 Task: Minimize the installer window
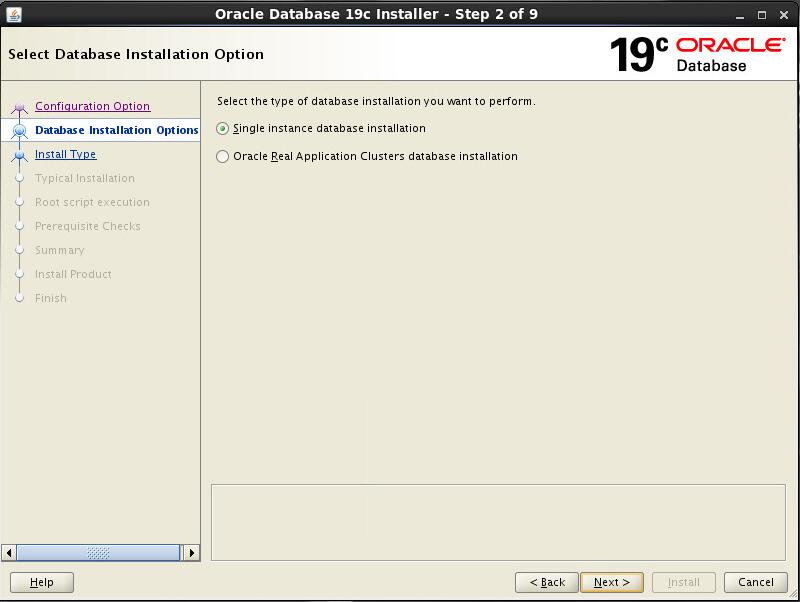(x=738, y=14)
